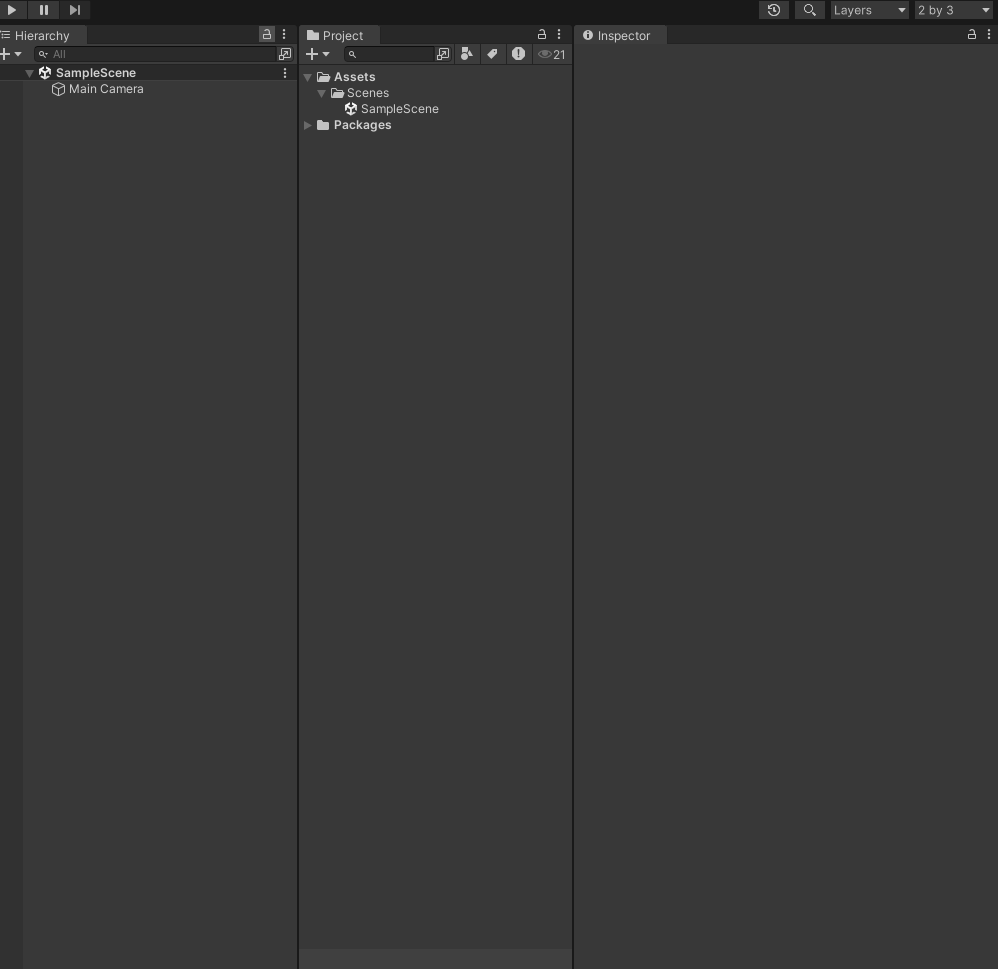
Task: Pause the game with the Pause button
Action: [x=43, y=10]
